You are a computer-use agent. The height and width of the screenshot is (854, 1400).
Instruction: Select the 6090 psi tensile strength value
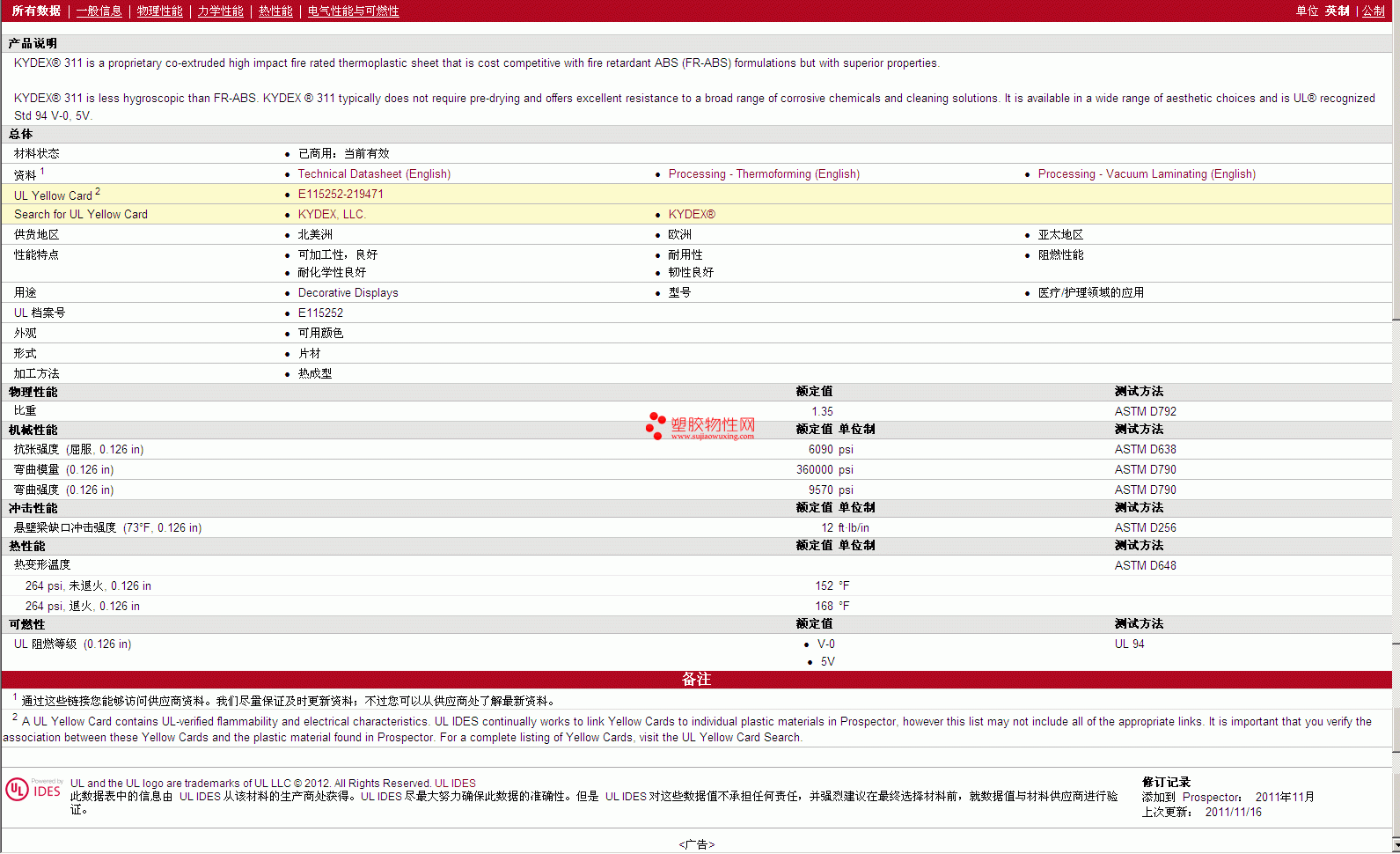point(831,450)
